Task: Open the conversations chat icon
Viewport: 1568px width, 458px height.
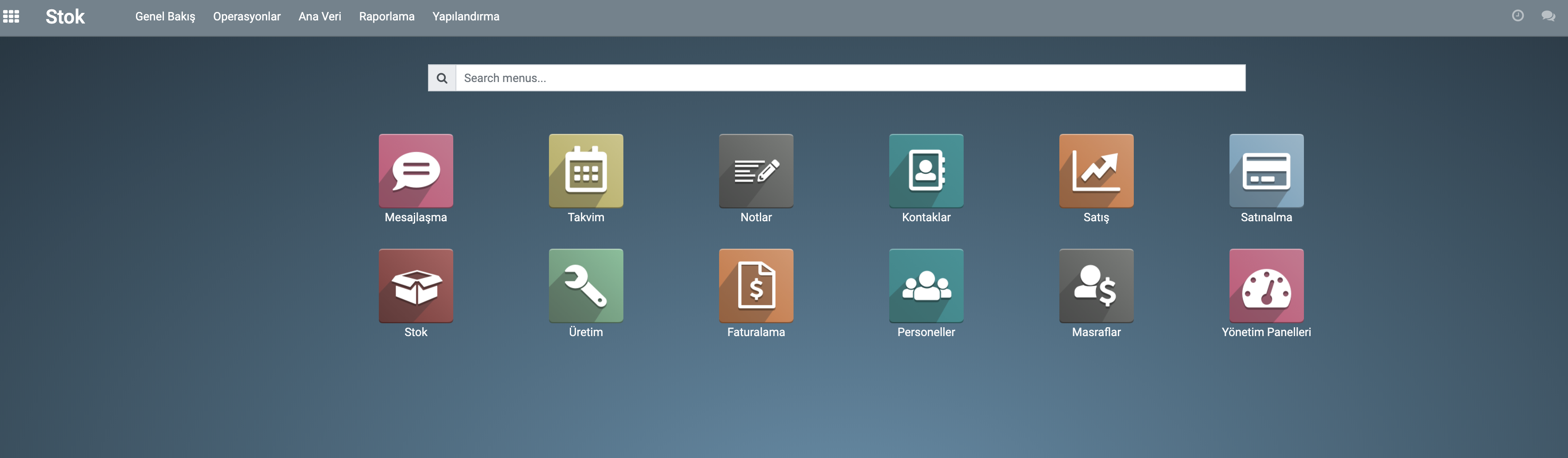Action: click(x=1548, y=16)
